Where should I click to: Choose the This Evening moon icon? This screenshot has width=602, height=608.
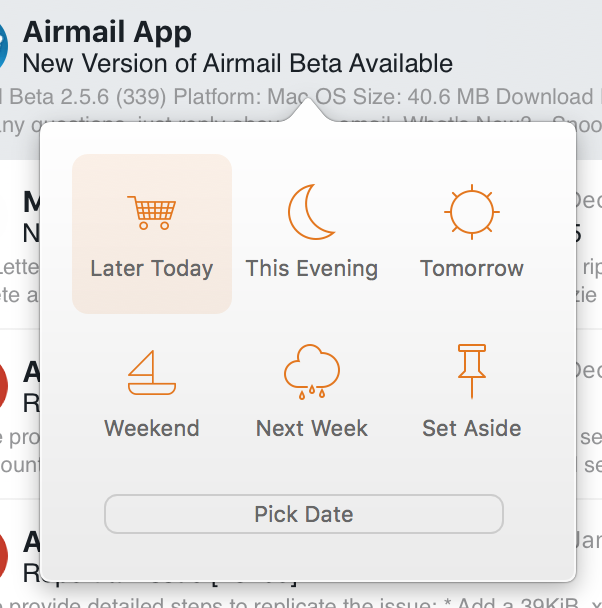point(311,212)
